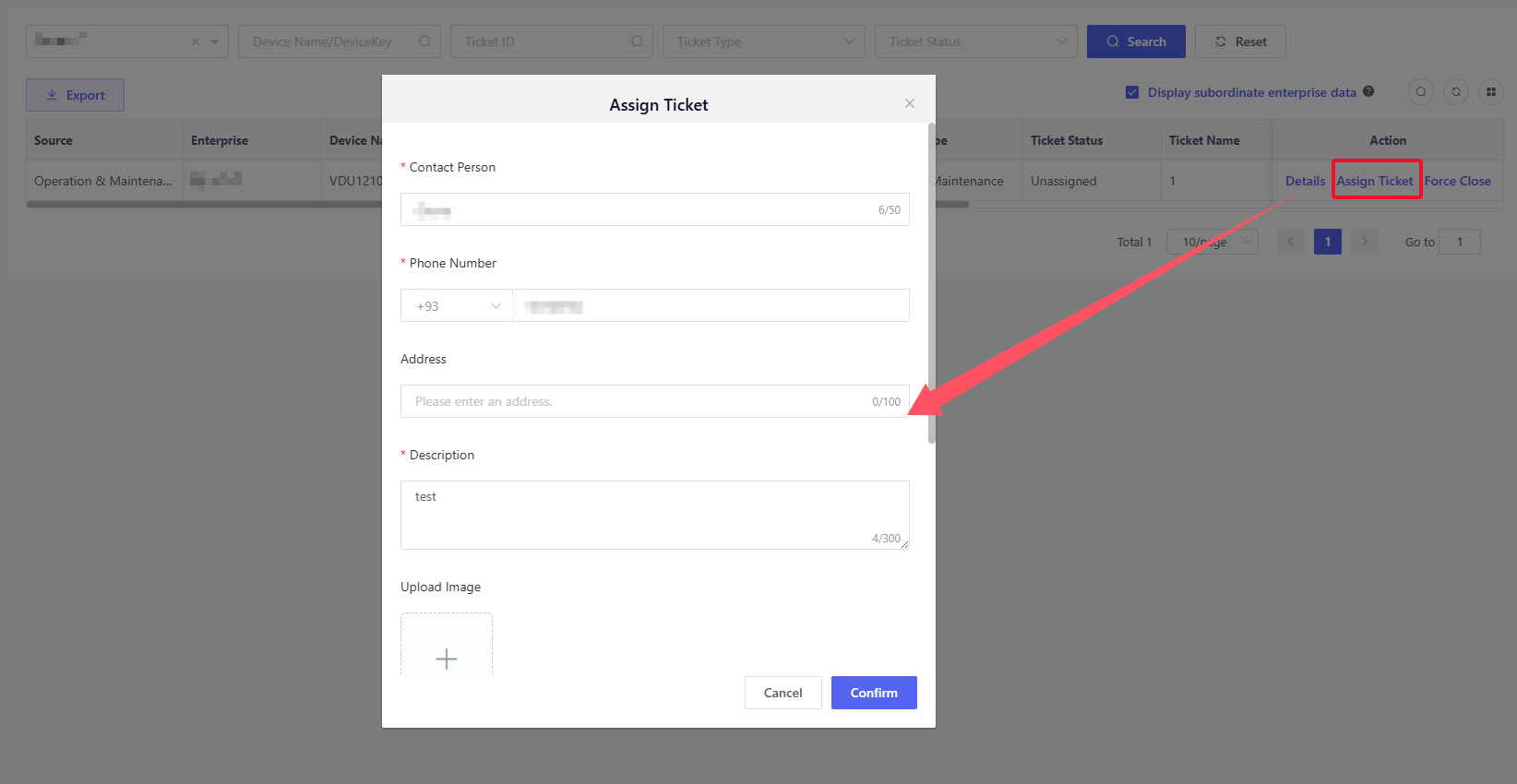Close the Assign Ticket dialog
The height and width of the screenshot is (784, 1517).
910,103
